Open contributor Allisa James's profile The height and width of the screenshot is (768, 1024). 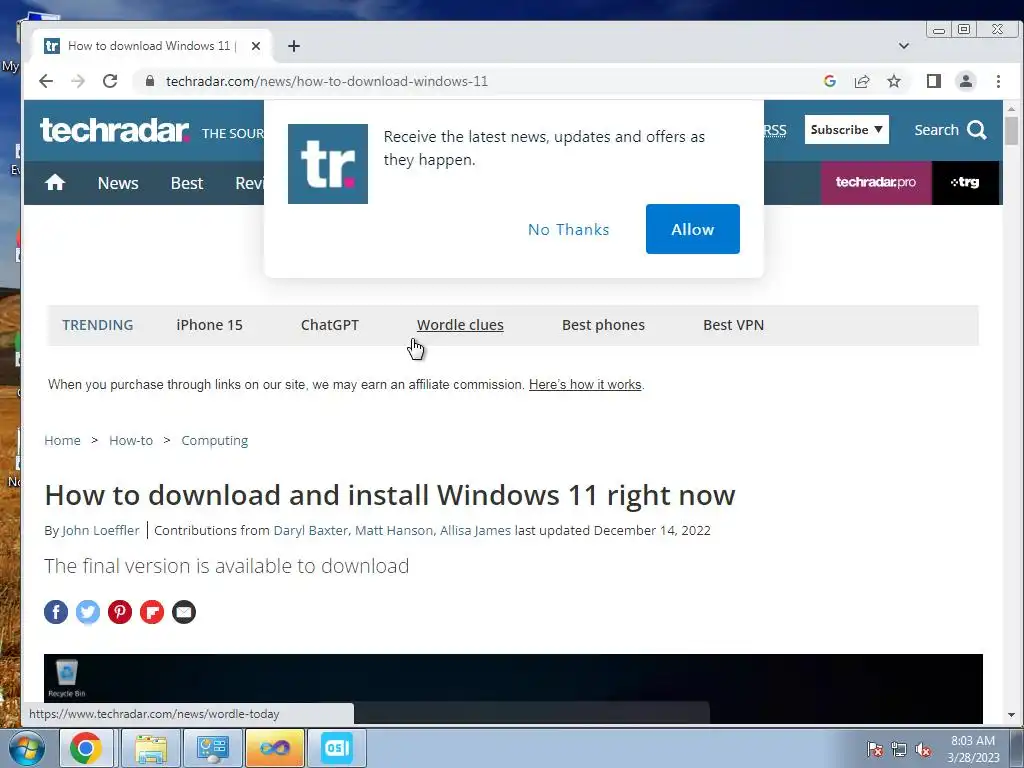point(475,530)
